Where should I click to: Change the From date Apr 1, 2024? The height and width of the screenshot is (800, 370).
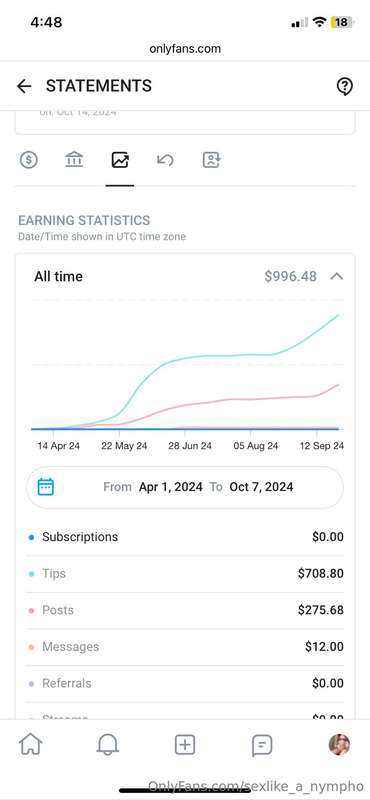[170, 487]
